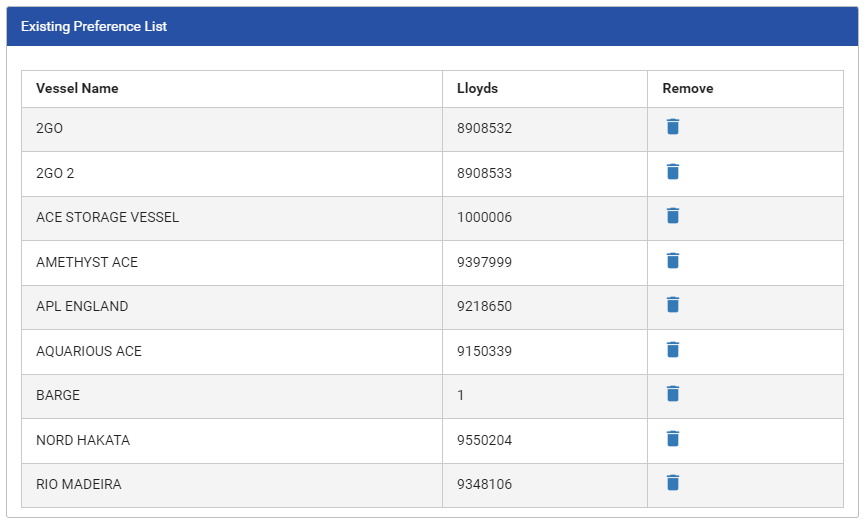Image resolution: width=866 pixels, height=524 pixels.
Task: Click the NORD HAKATA vessel name
Action: (x=83, y=440)
